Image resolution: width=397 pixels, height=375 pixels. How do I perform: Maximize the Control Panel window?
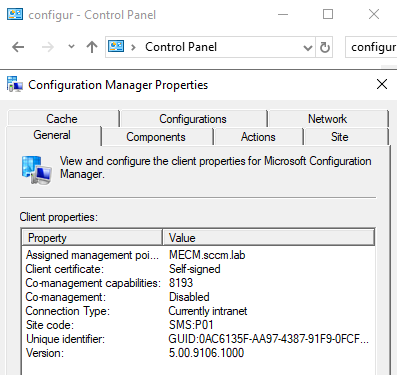click(328, 14)
